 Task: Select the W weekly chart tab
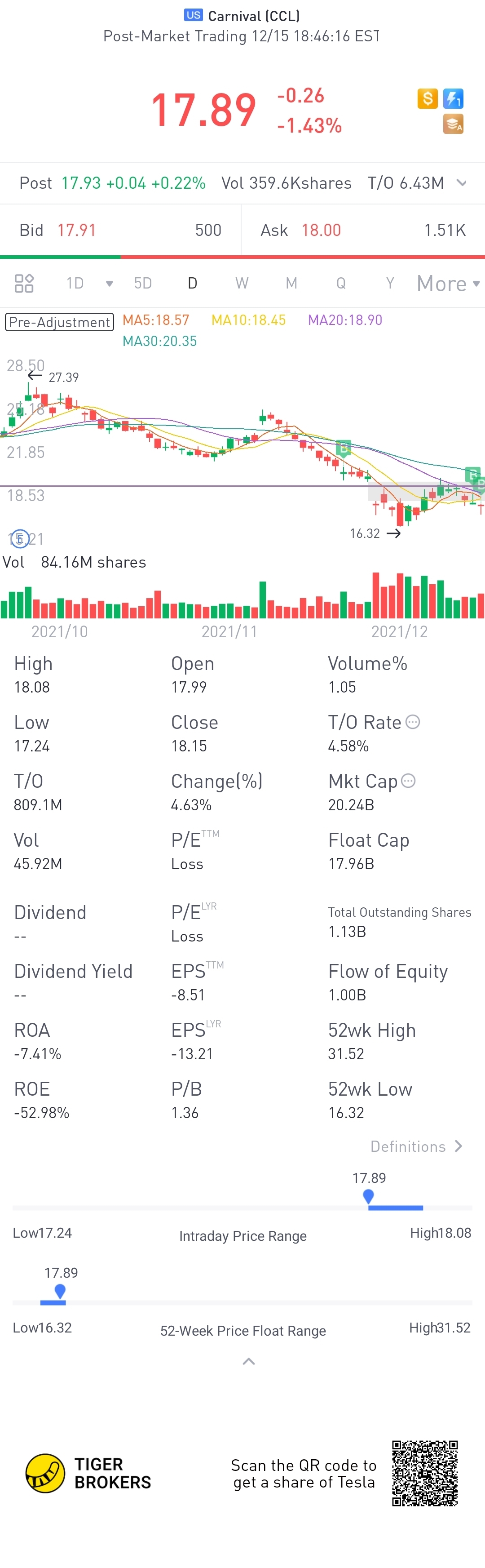(242, 283)
